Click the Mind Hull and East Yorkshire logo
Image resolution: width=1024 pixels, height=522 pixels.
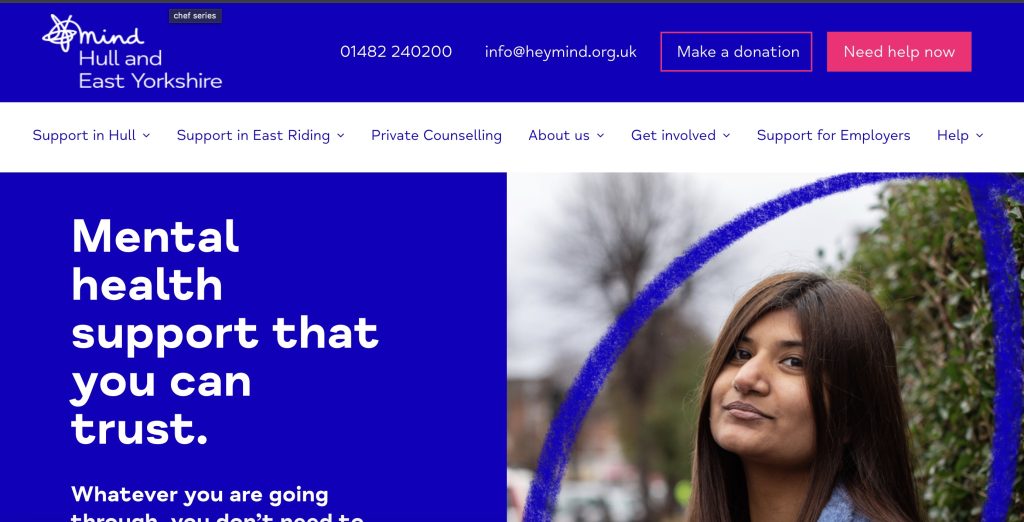pyautogui.click(x=132, y=52)
